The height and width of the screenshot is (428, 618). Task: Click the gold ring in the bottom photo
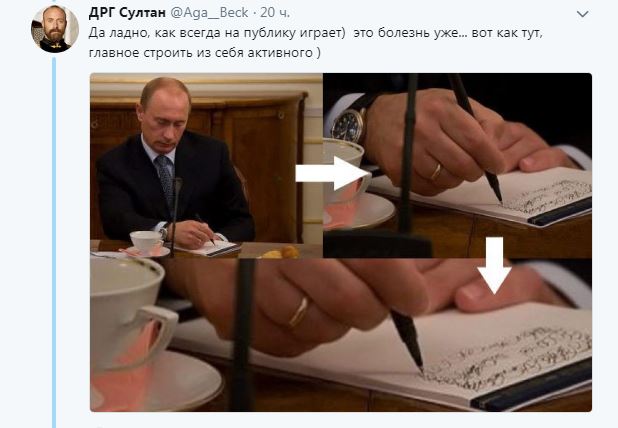[298, 312]
